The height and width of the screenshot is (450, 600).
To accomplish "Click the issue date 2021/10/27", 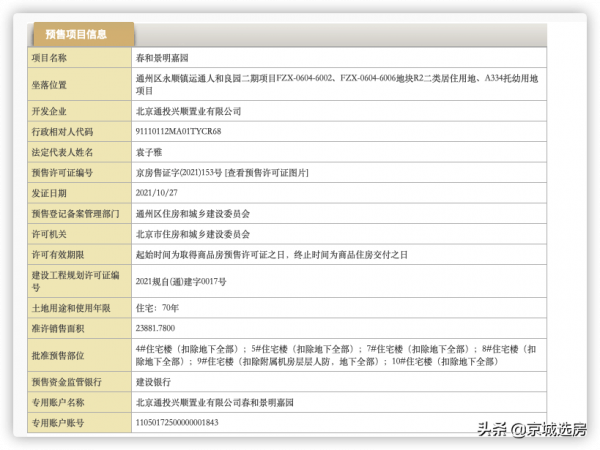I will [157, 193].
